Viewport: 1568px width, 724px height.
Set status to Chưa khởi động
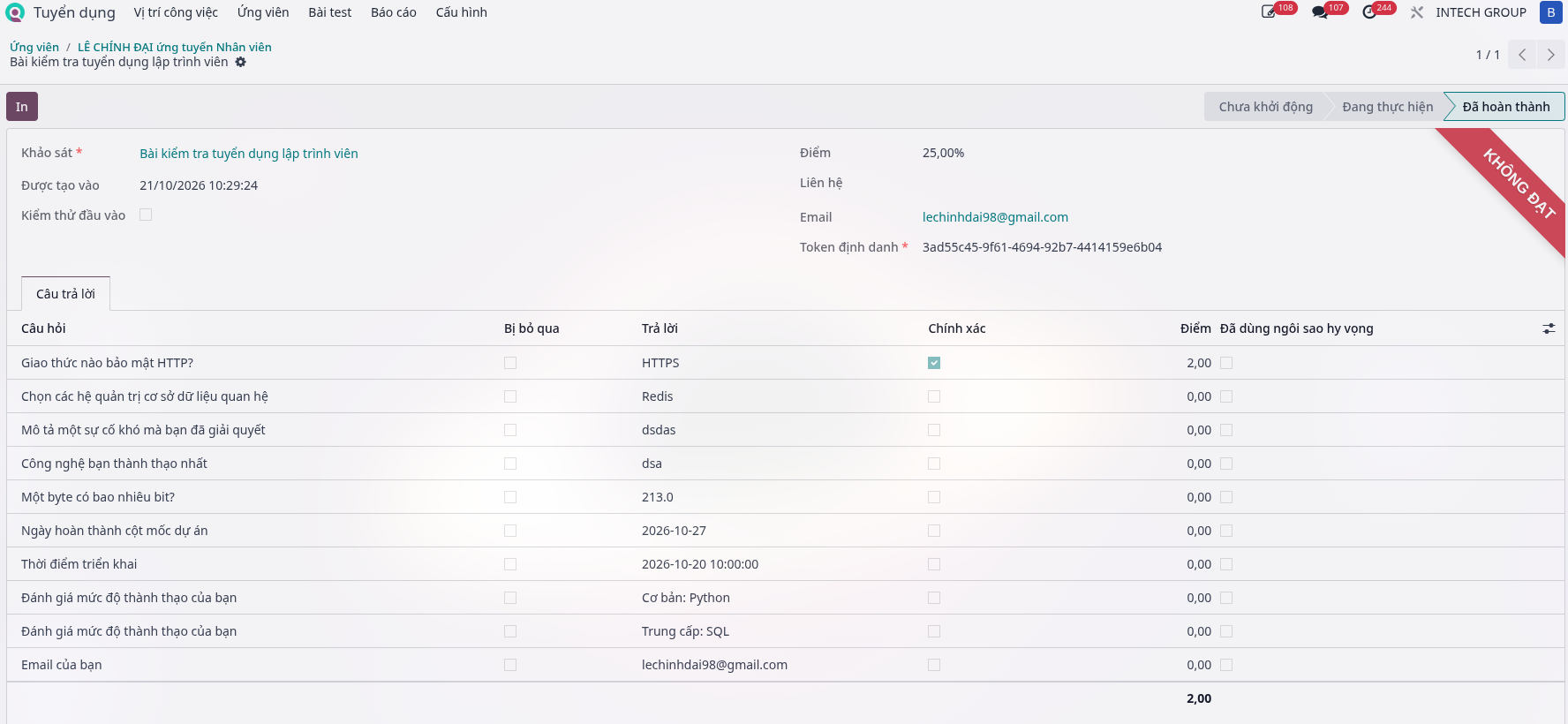point(1265,107)
